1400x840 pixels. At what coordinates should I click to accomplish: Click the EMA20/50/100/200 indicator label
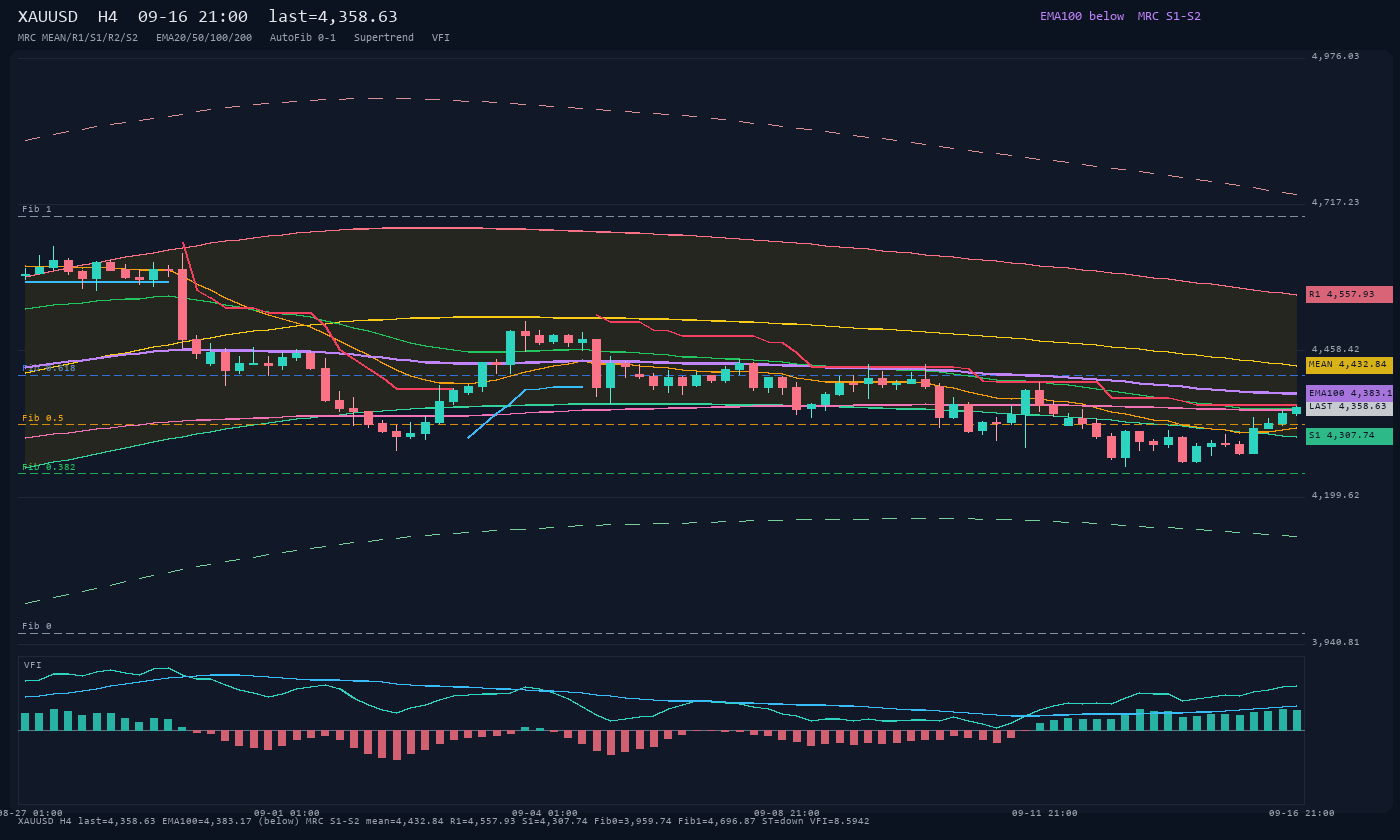pos(204,38)
